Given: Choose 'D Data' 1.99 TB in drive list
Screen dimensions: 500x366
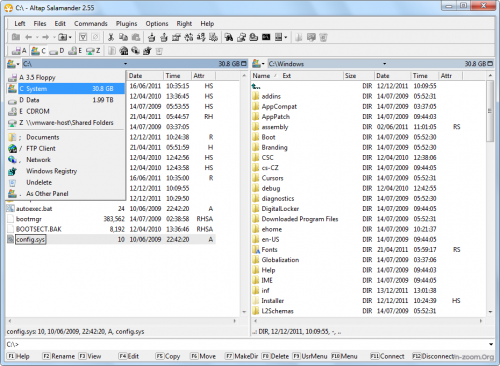Looking at the screenshot, I should click(66, 100).
